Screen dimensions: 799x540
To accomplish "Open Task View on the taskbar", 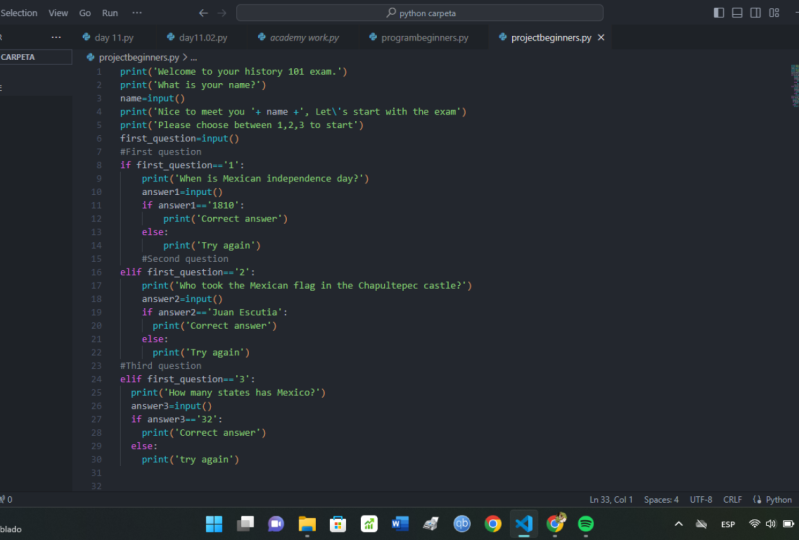I will (x=245, y=524).
